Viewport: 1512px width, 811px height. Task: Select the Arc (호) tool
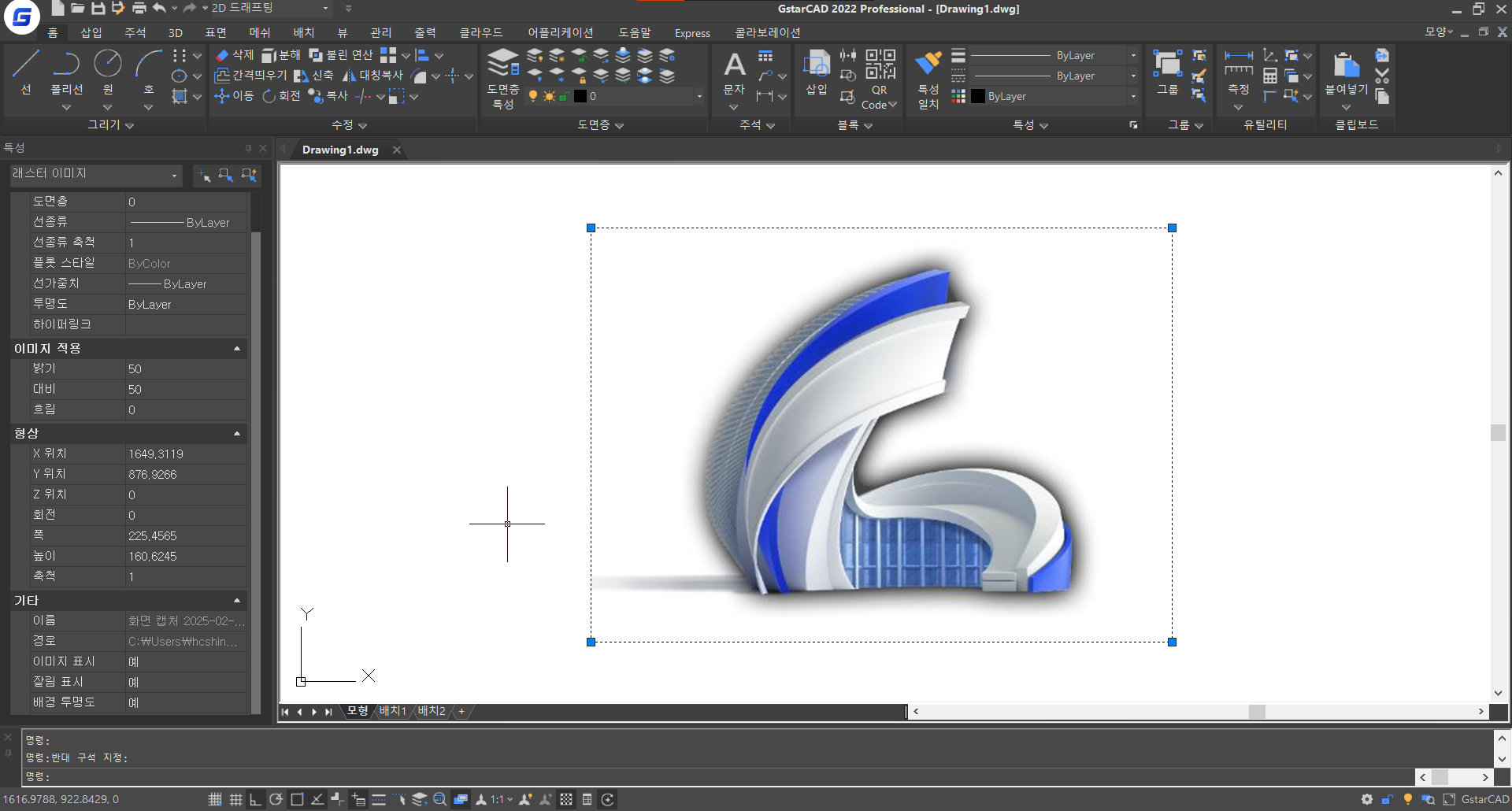point(148,72)
